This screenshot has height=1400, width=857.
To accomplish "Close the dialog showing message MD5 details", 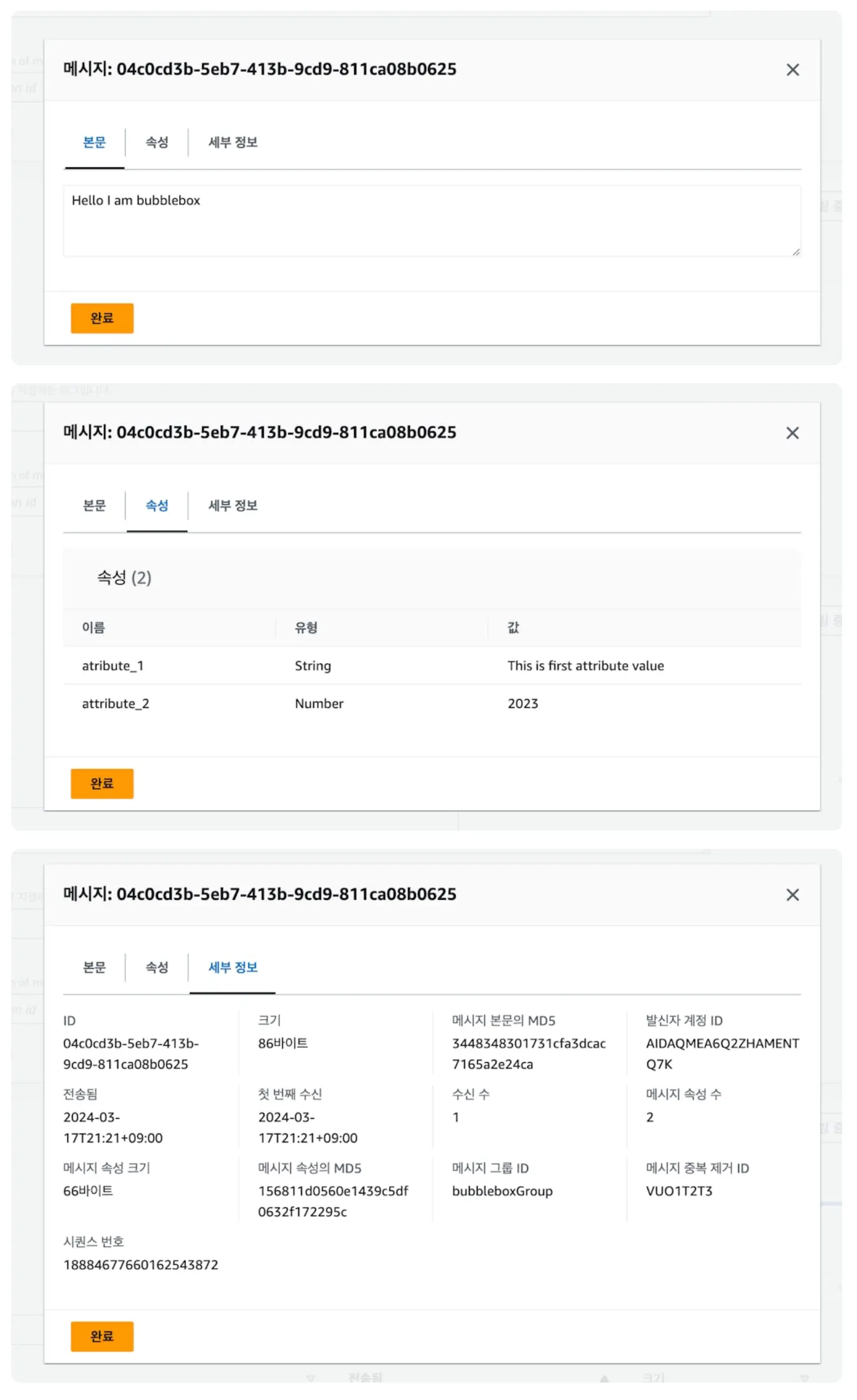I will [x=792, y=895].
